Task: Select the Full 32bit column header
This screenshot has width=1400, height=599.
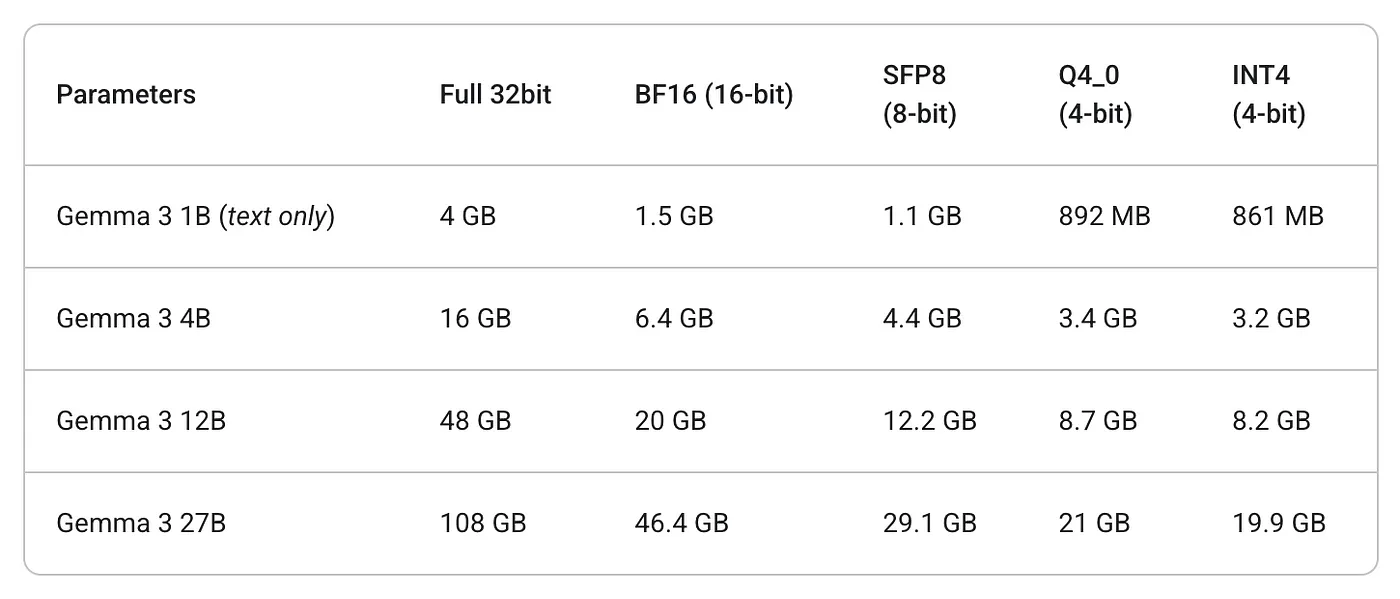Action: tap(495, 95)
